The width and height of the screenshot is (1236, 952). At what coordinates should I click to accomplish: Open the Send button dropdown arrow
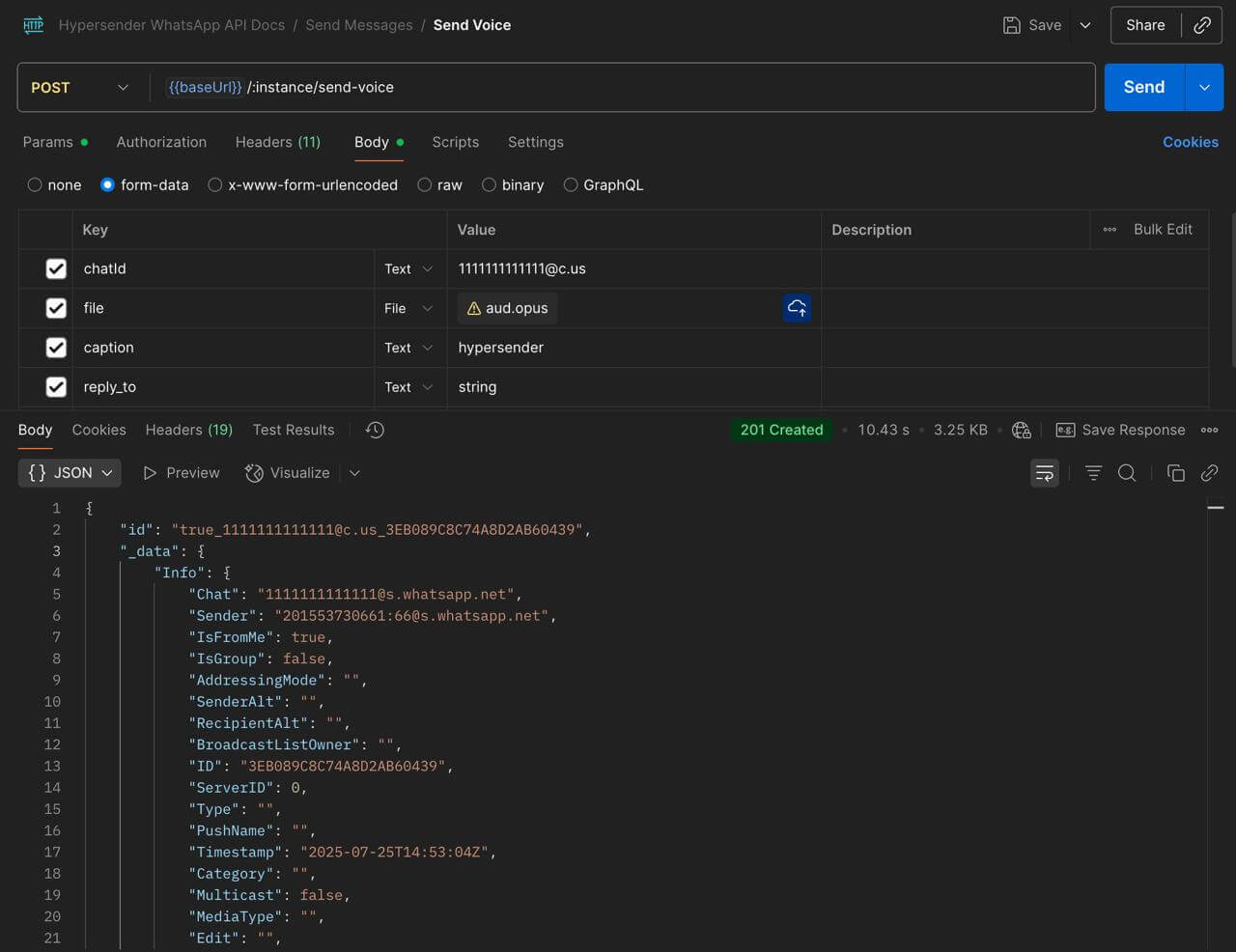click(1204, 87)
